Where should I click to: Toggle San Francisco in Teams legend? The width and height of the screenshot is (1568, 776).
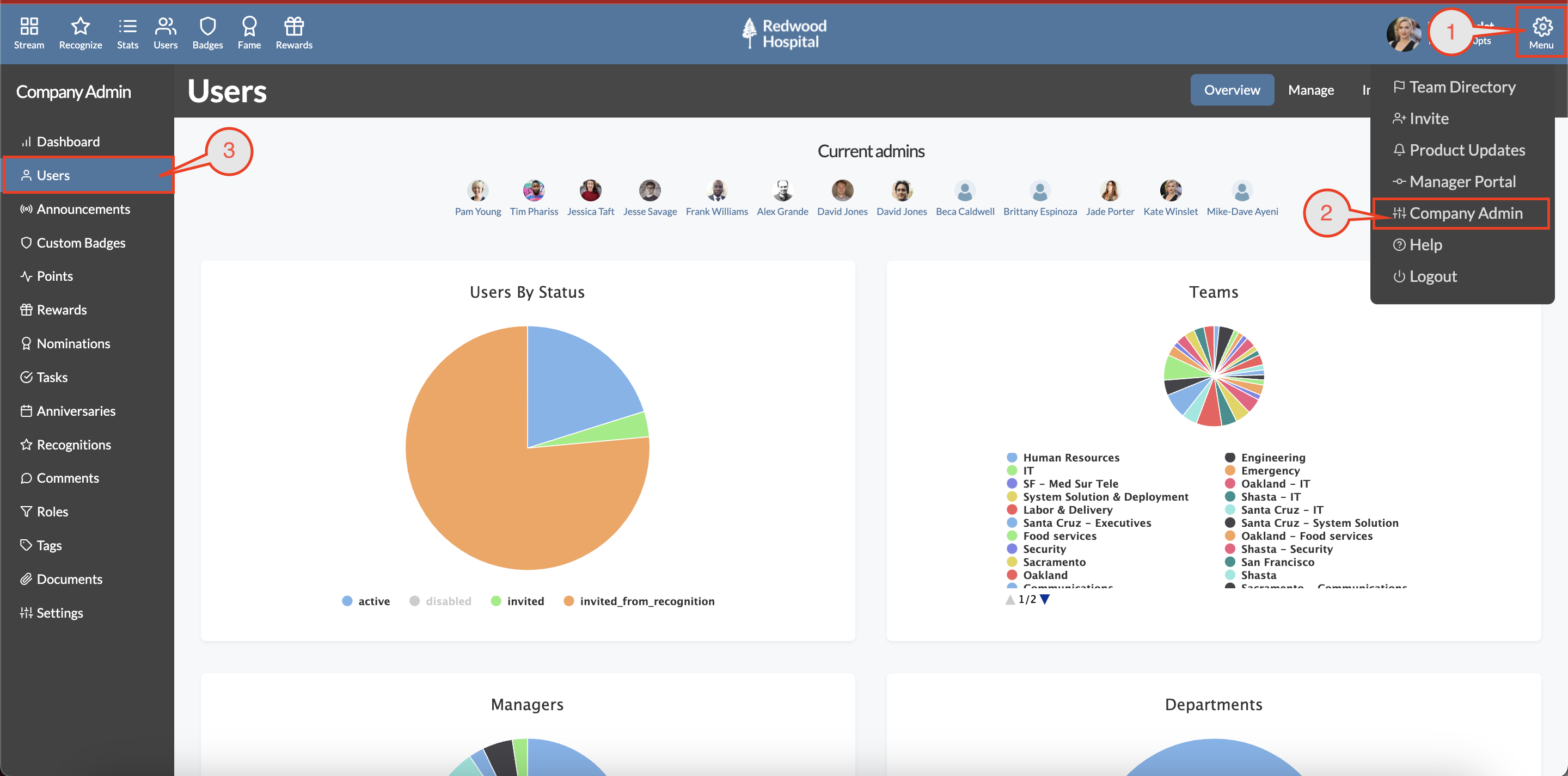point(1270,562)
